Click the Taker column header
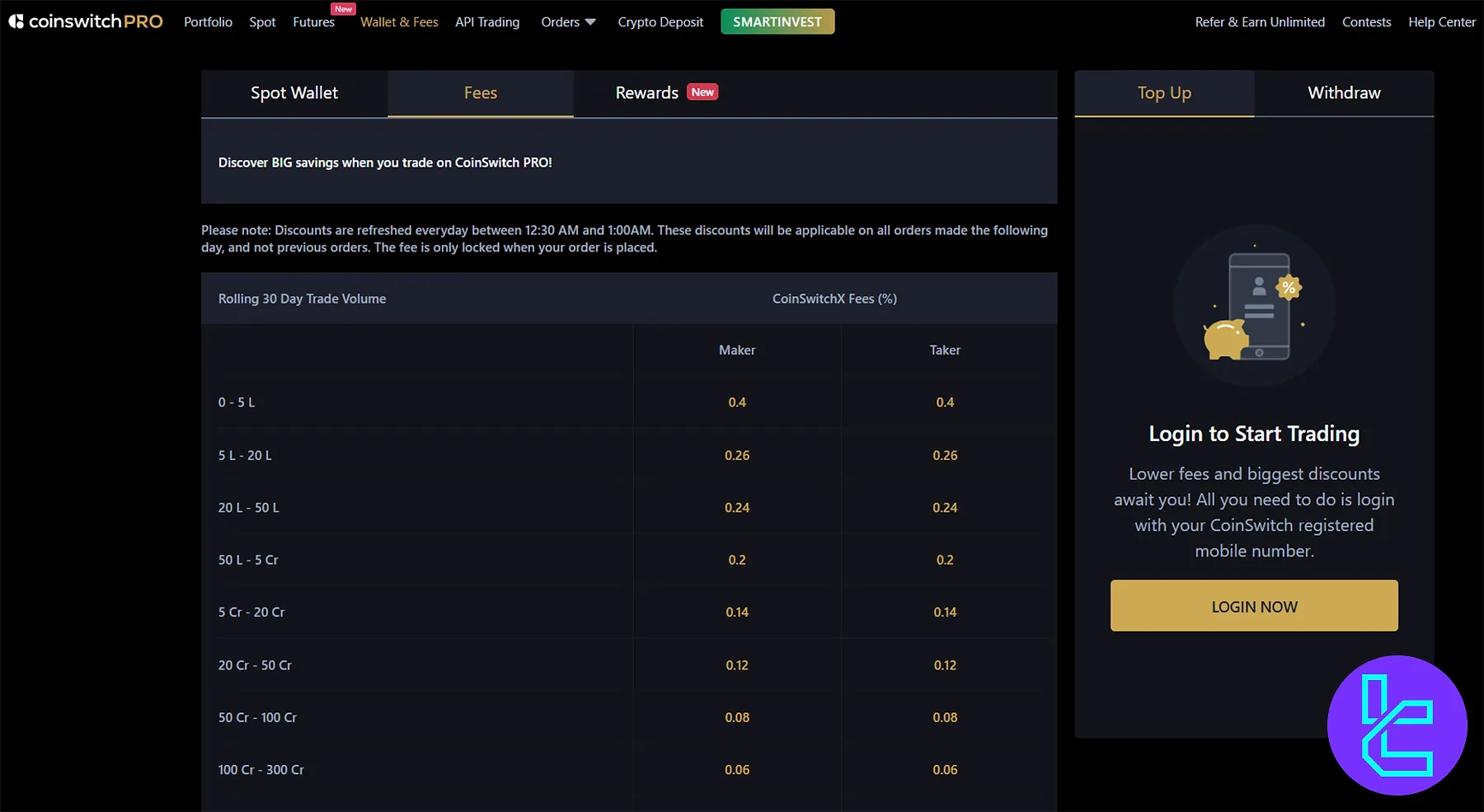Viewport: 1484px width, 812px height. click(x=945, y=350)
